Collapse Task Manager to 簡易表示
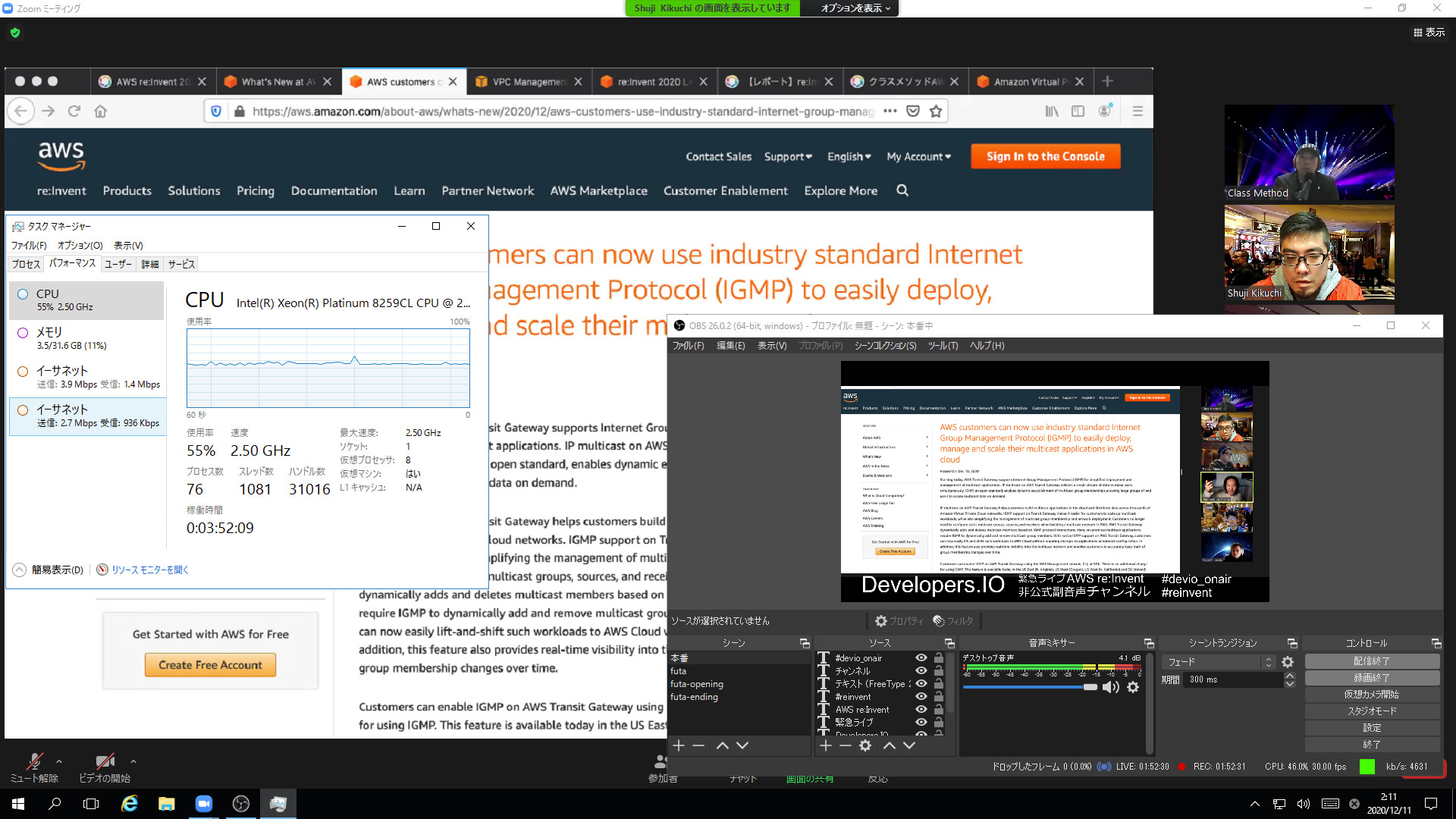 [x=49, y=570]
